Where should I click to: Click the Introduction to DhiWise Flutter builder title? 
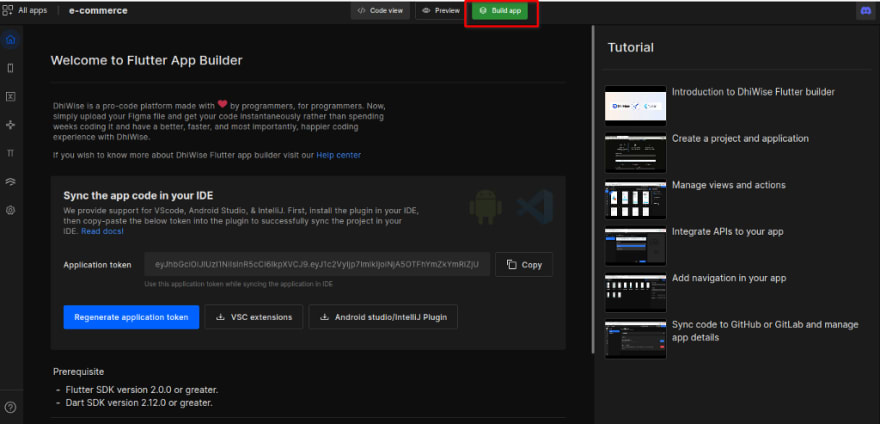753,92
